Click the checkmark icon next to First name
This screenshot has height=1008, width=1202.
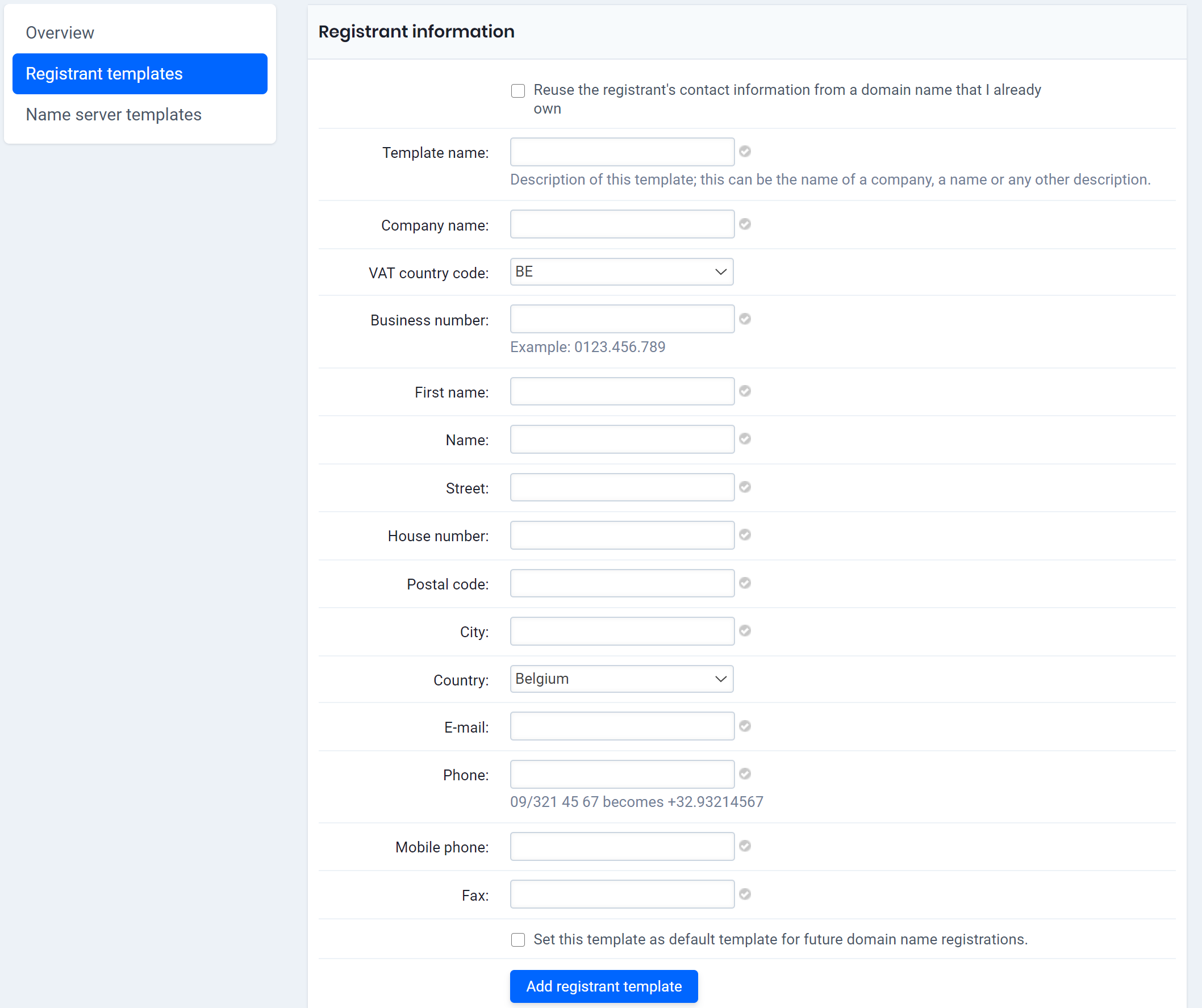[745, 391]
